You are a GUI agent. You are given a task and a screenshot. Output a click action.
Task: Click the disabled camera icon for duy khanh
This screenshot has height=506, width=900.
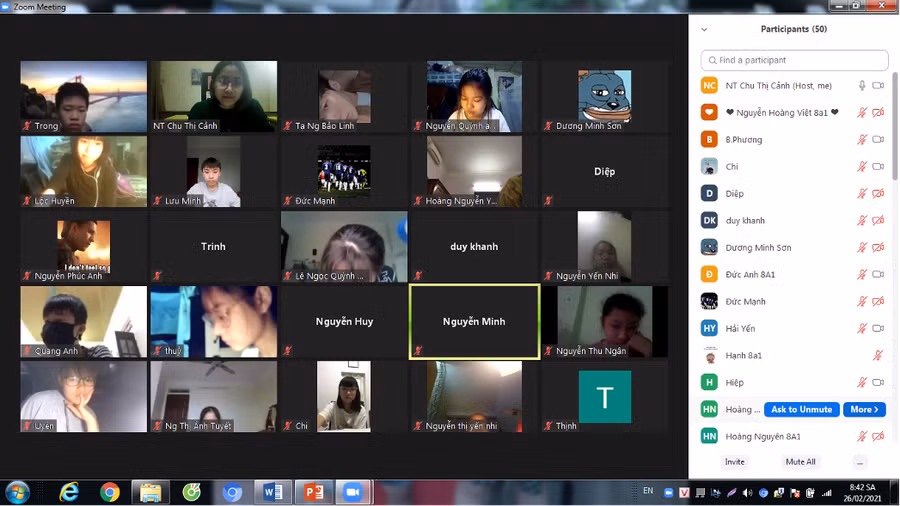[x=878, y=221]
